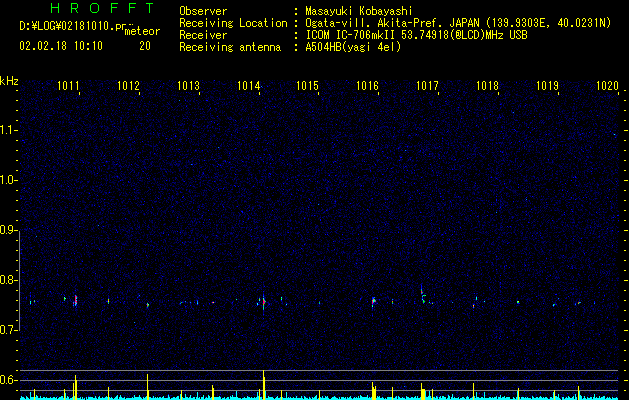
Task: Click the 0.7 kHz axis label
Action: pos(8,330)
